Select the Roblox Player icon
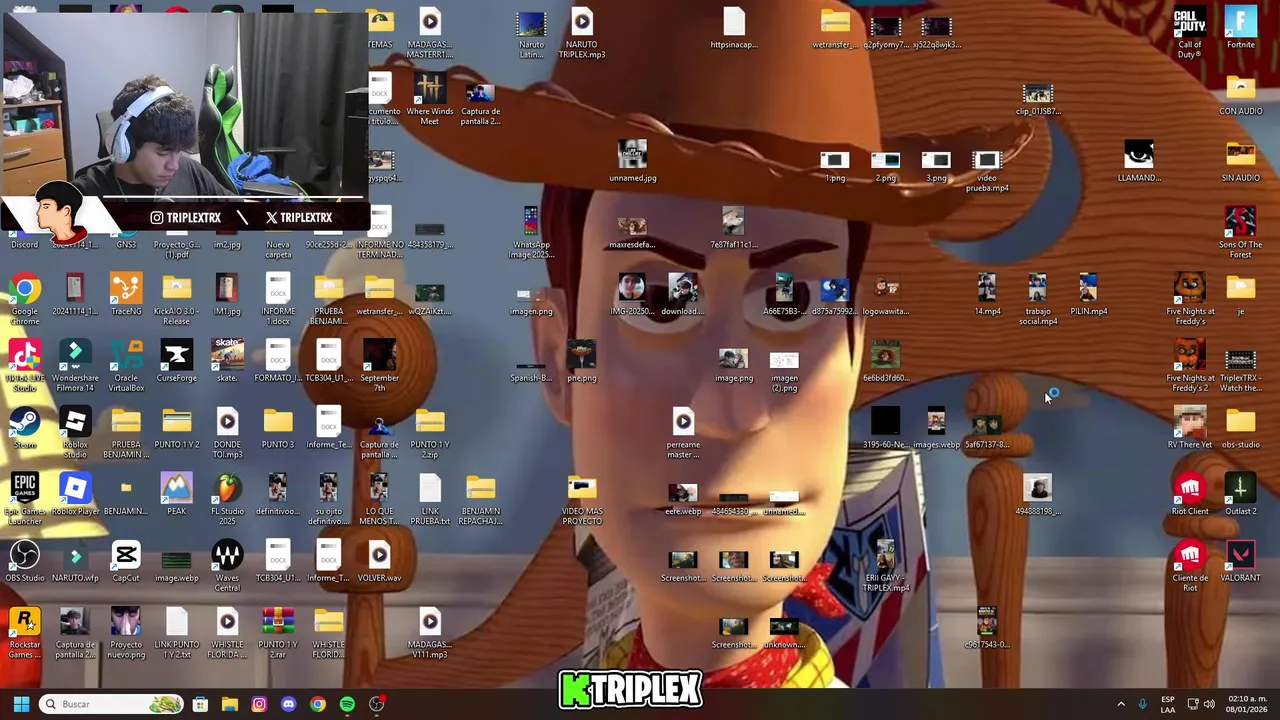Screen dimensions: 1280x720 pos(75,494)
